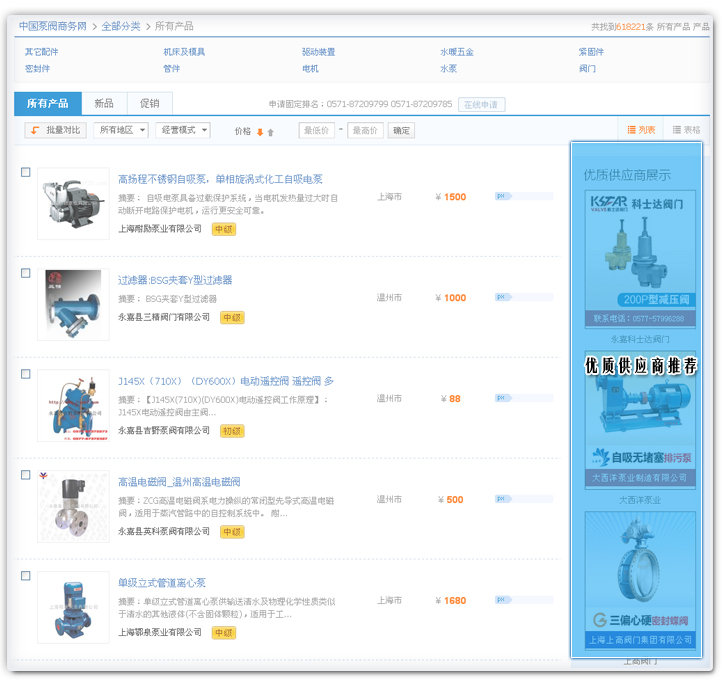This screenshot has width=722, height=680.
Task: Sort price descending with the orange down arrow
Action: tap(260, 131)
